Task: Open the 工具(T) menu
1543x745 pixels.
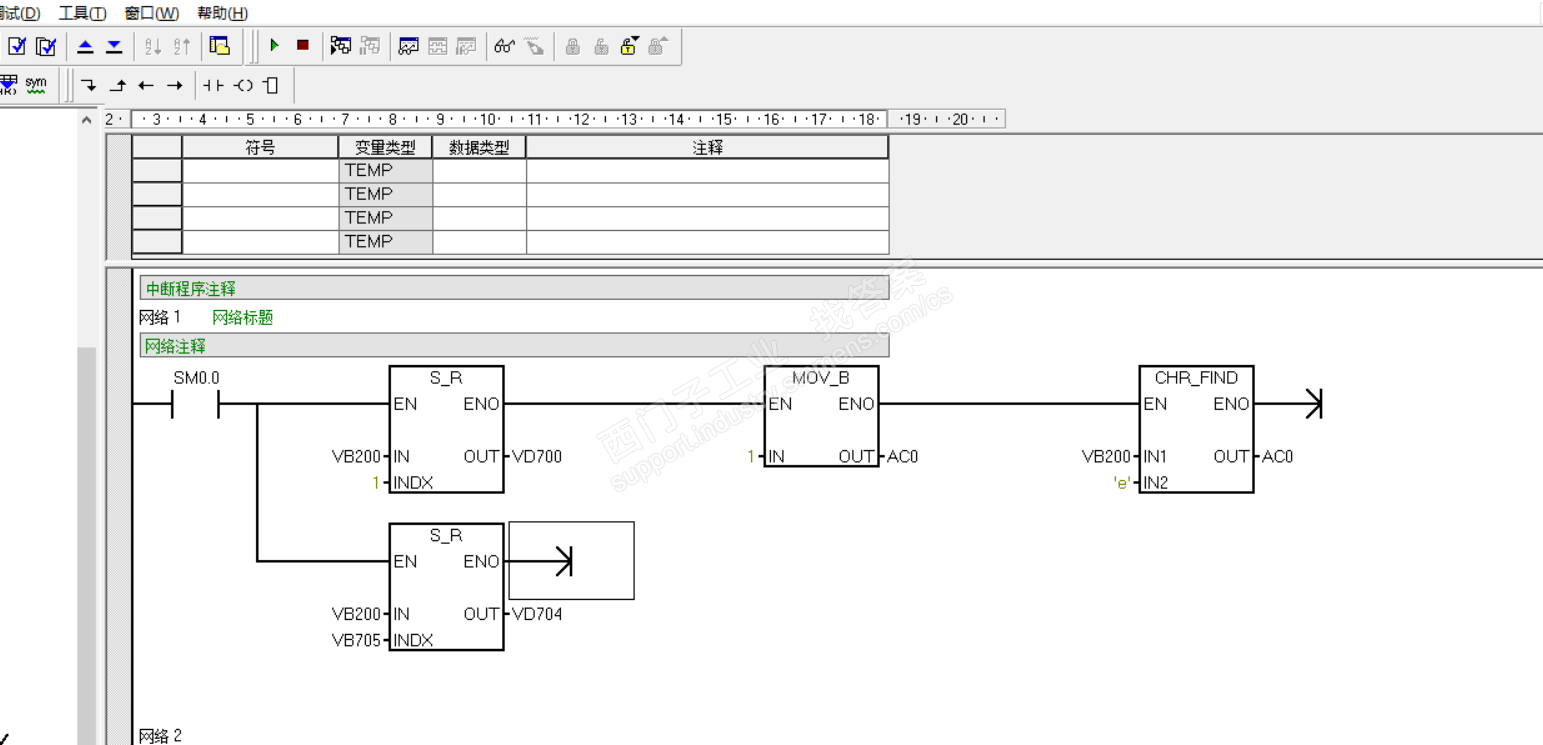Action: [x=82, y=13]
